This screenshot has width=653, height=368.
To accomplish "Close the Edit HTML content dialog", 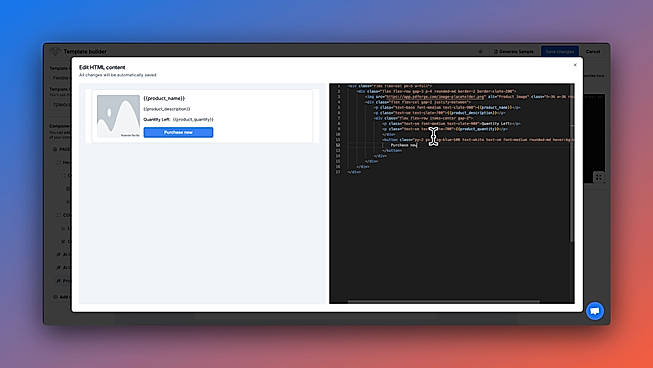I will 575,65.
